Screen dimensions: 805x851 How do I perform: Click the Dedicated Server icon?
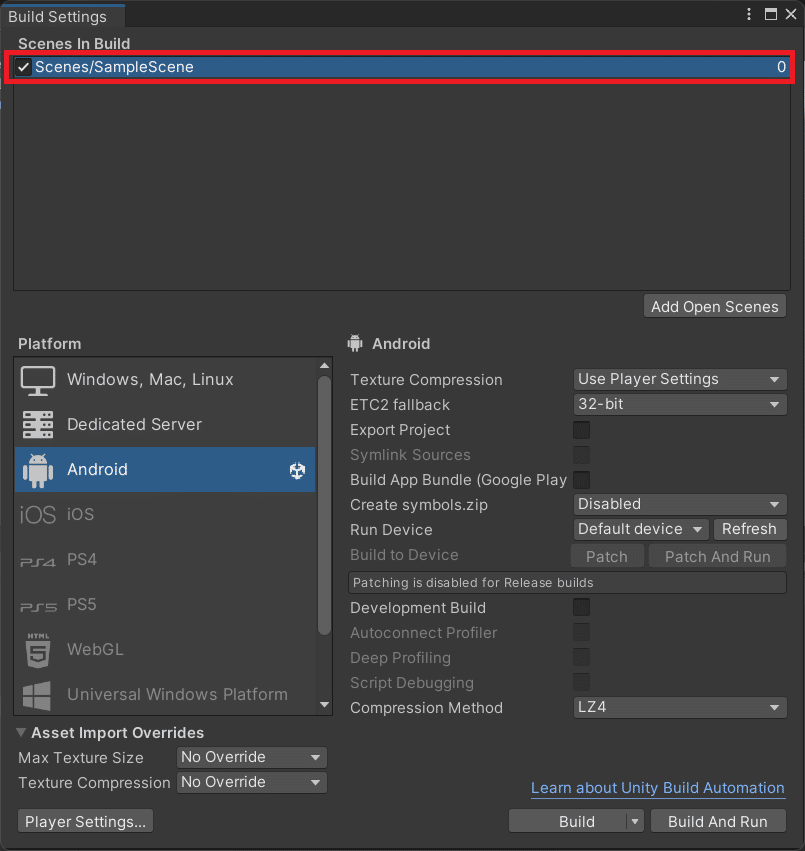[37, 425]
